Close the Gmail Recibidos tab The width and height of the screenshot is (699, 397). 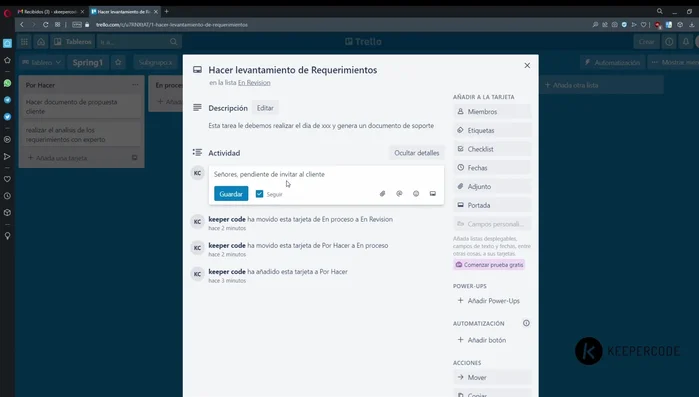(x=82, y=12)
